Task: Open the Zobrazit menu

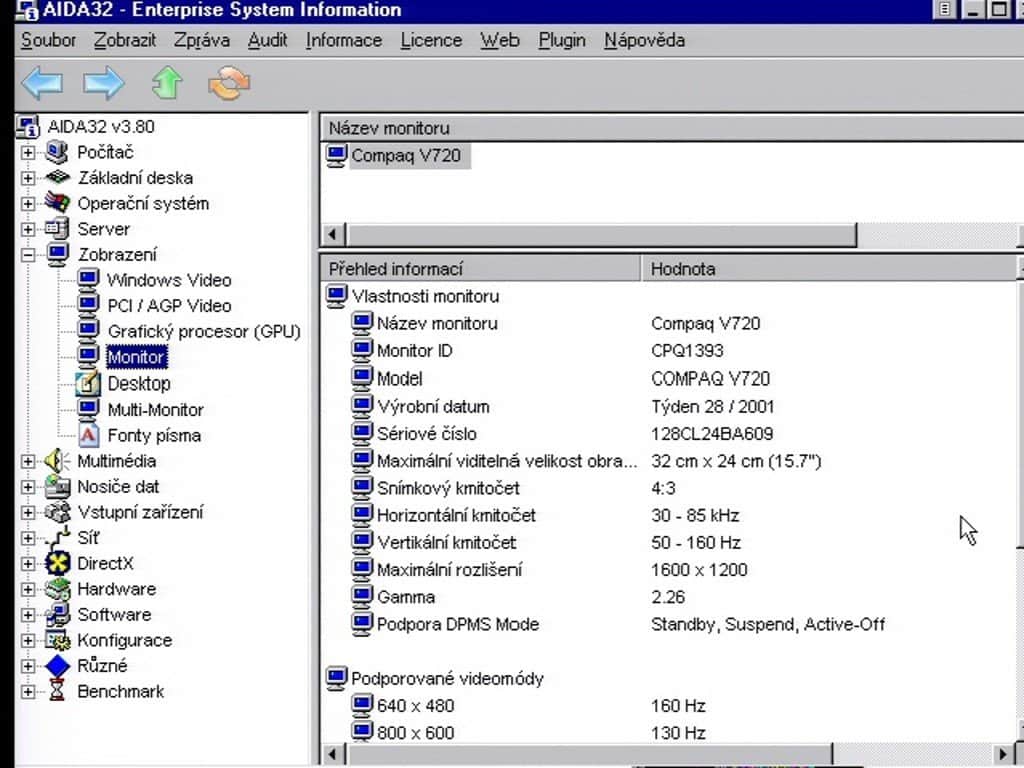Action: pyautogui.click(x=125, y=40)
